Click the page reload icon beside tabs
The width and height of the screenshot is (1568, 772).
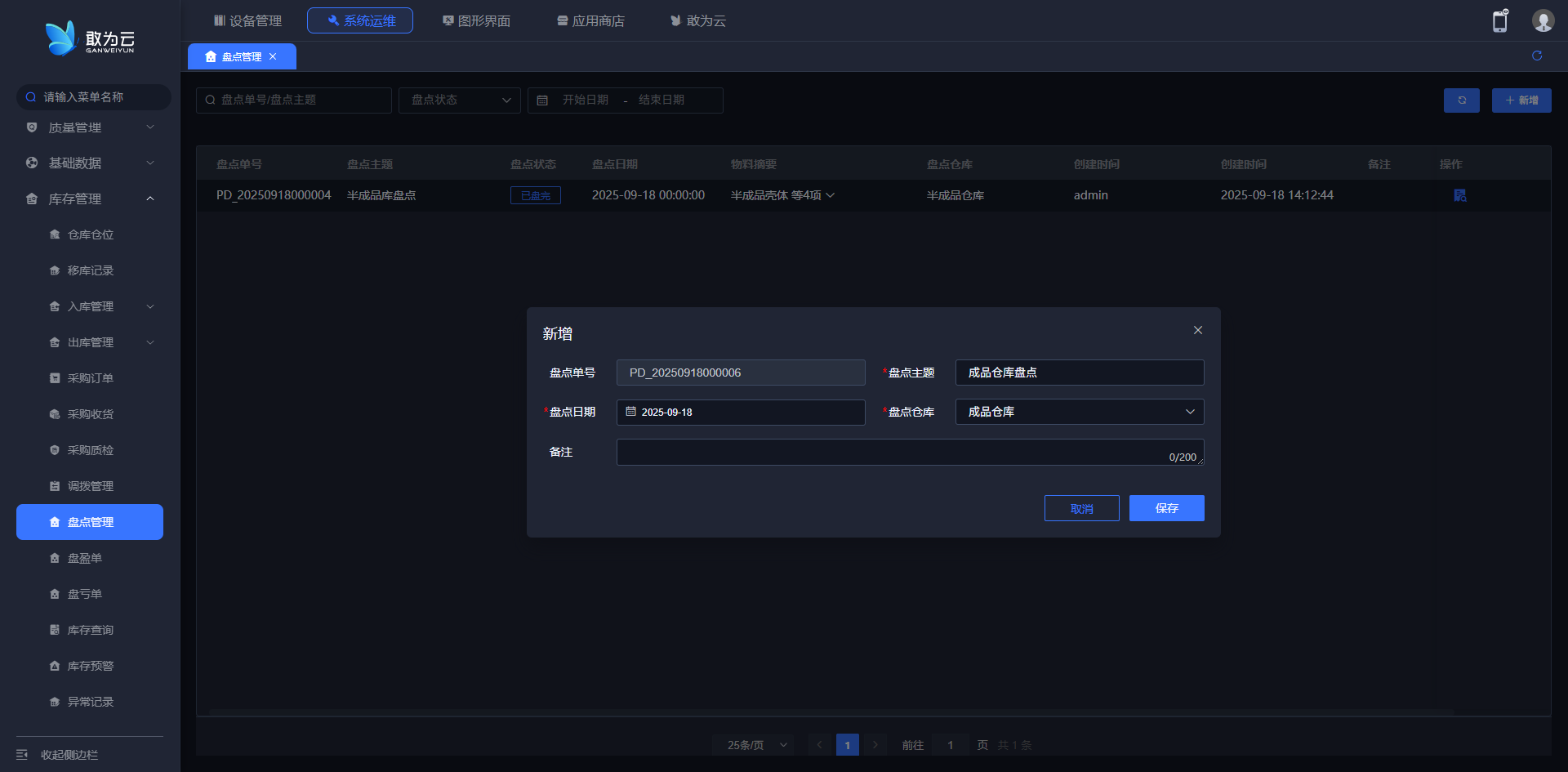pyautogui.click(x=1536, y=56)
